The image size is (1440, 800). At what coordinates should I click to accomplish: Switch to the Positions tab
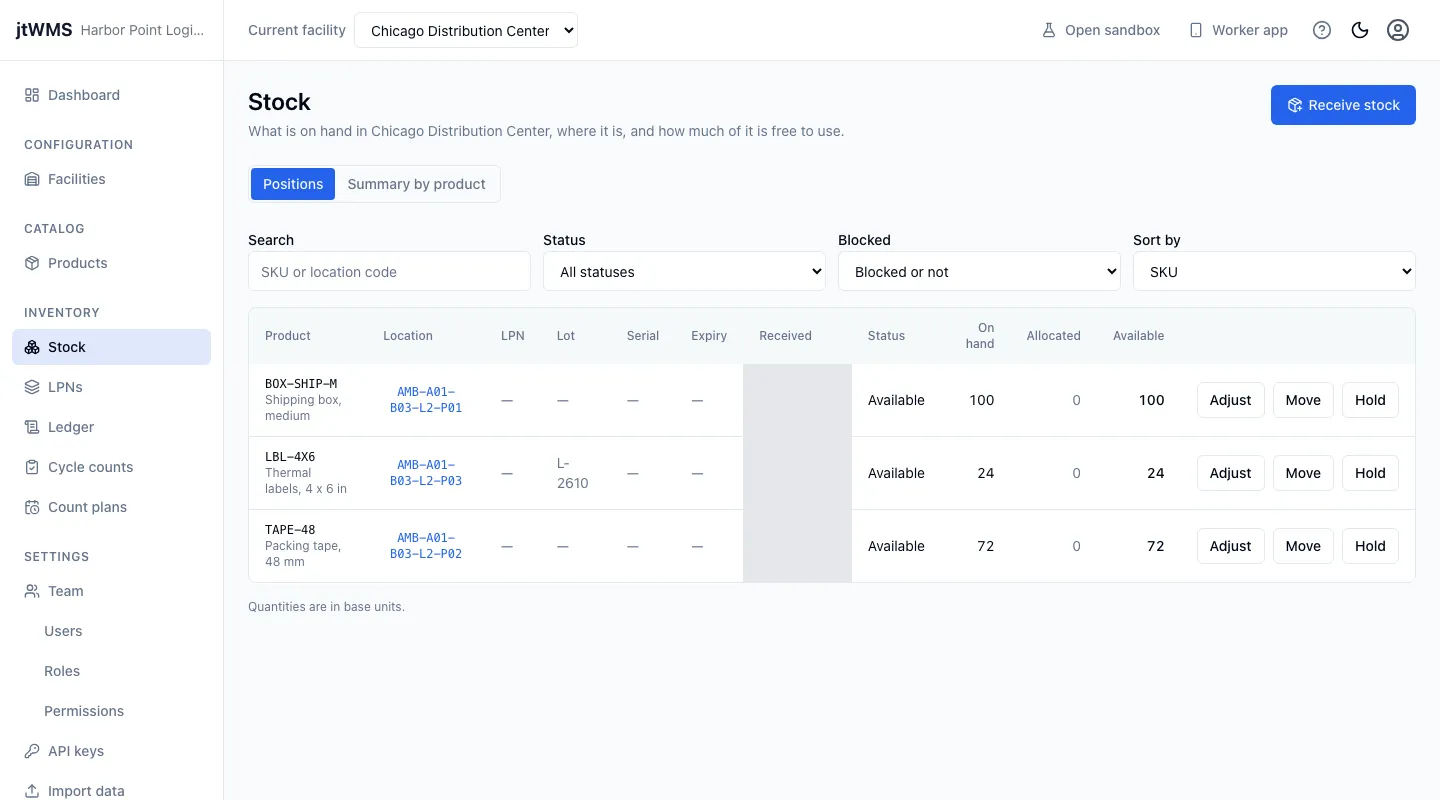[293, 184]
